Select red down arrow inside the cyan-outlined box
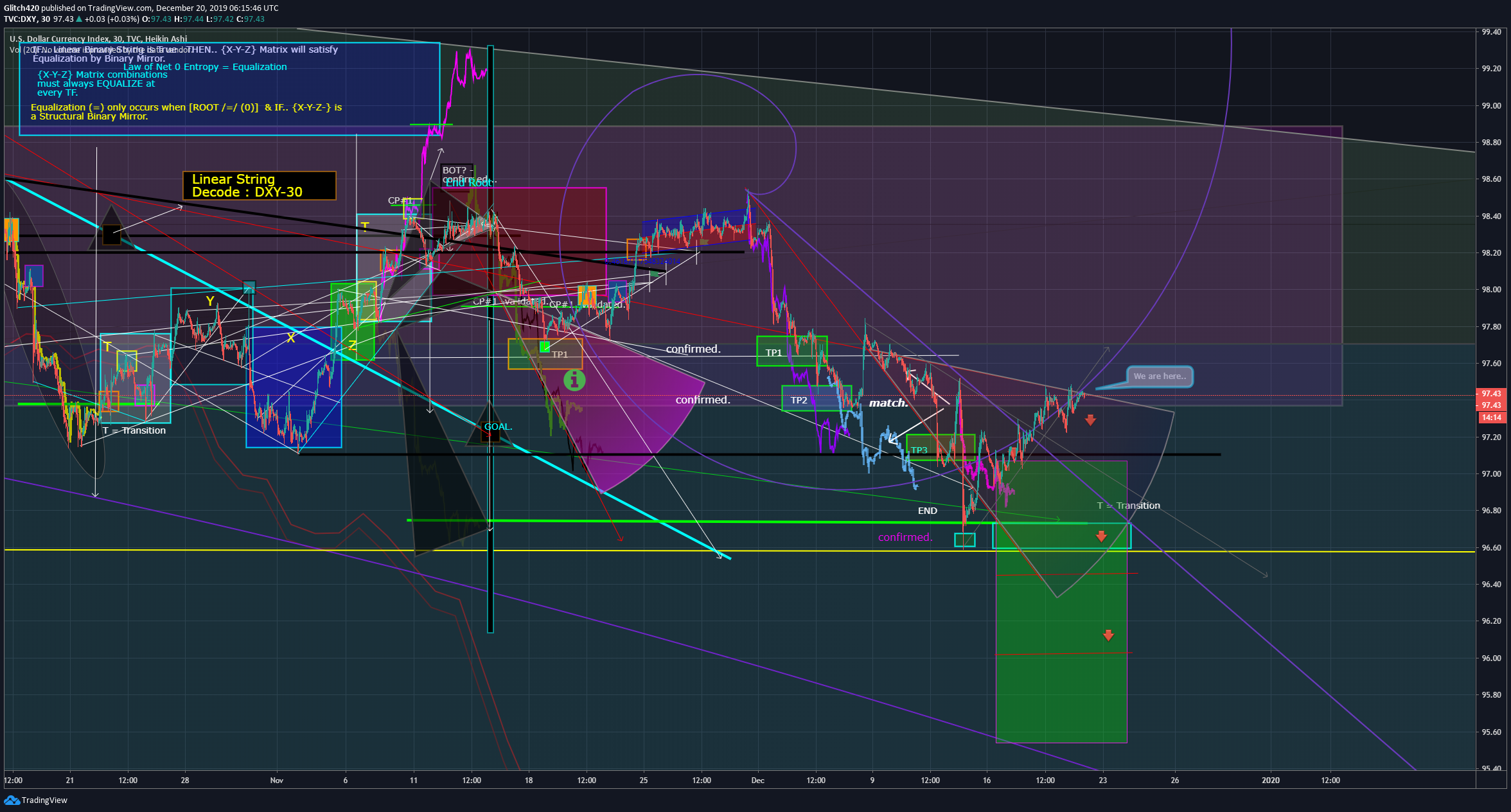The image size is (1511, 812). [1101, 536]
